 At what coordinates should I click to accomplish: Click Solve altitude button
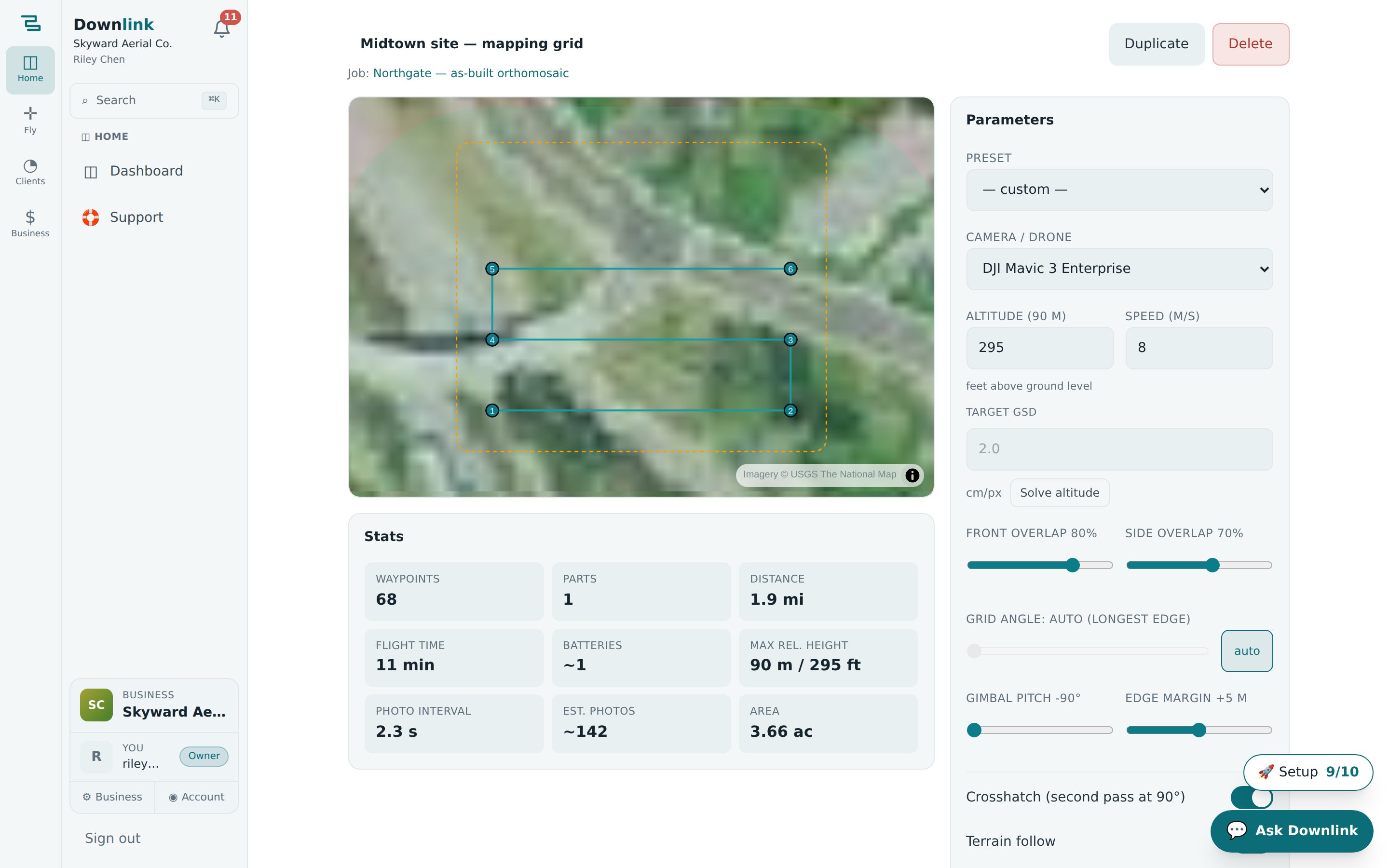click(x=1060, y=492)
